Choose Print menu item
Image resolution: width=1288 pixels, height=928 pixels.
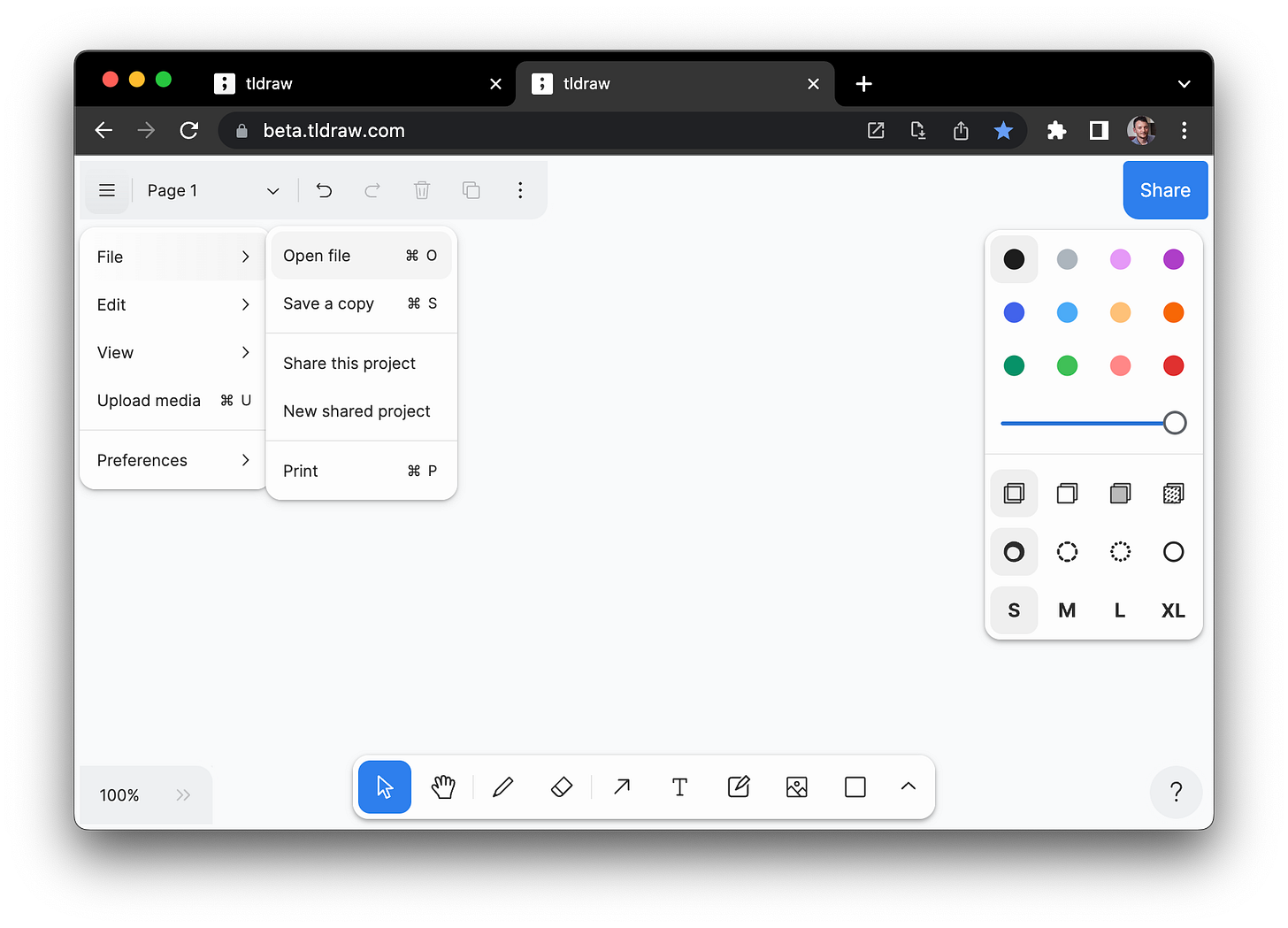[361, 471]
